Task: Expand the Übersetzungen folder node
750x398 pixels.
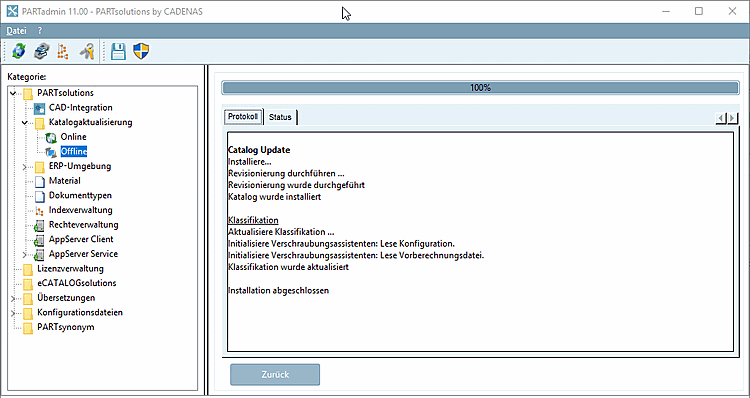Action: click(x=13, y=298)
